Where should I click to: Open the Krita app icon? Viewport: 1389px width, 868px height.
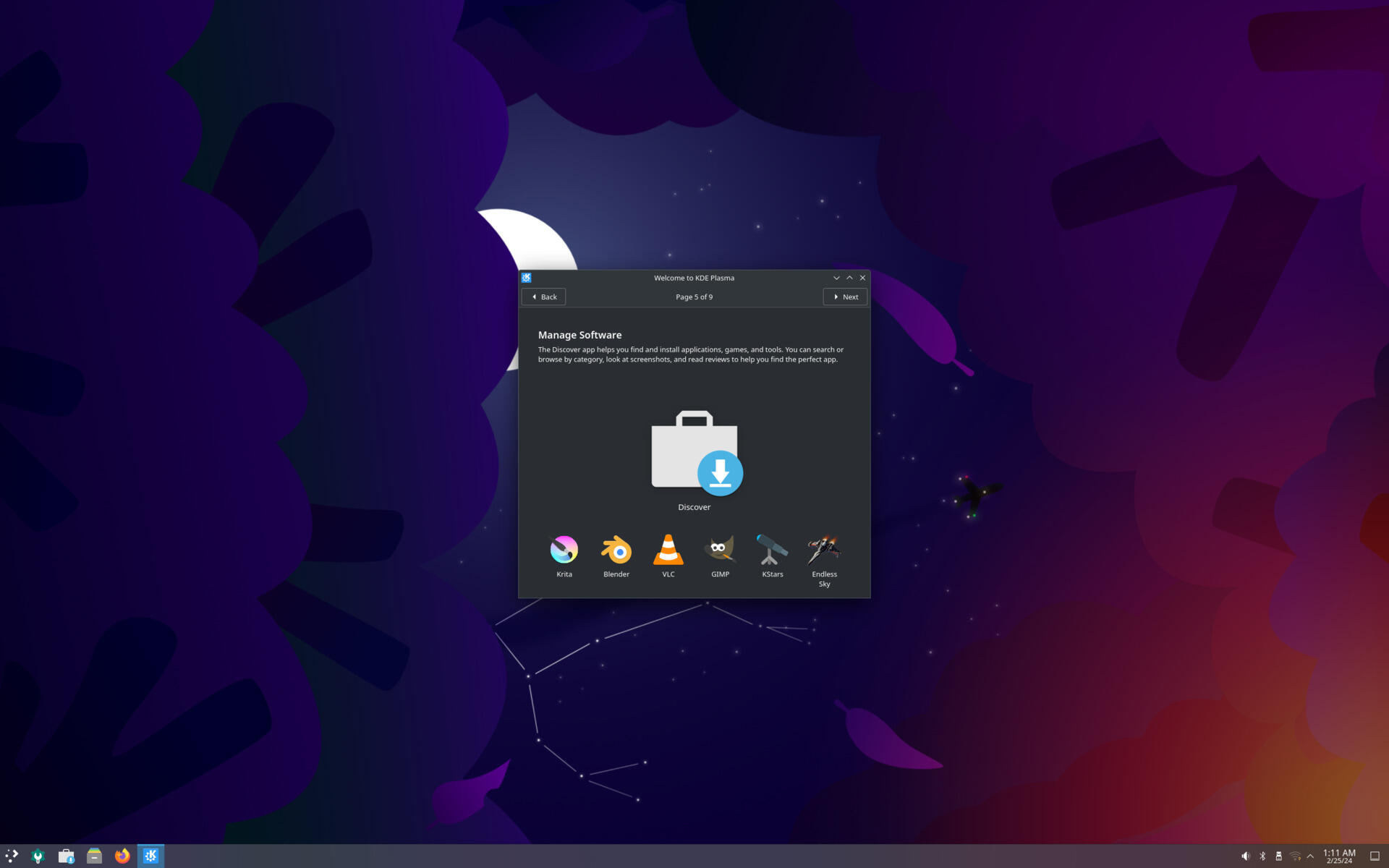pyautogui.click(x=564, y=550)
